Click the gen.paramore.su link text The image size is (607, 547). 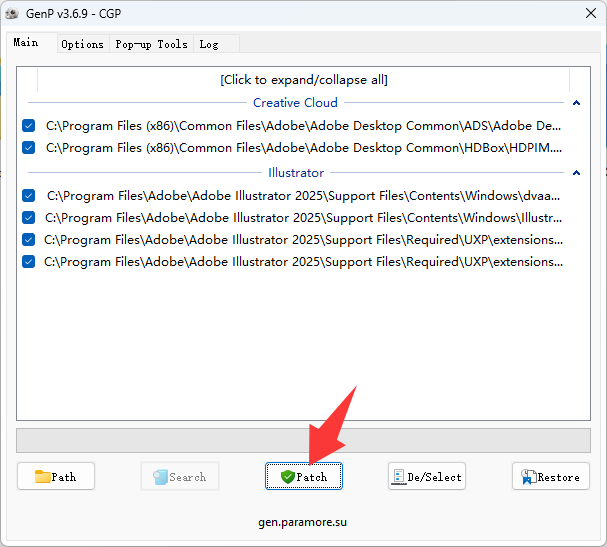point(302,522)
